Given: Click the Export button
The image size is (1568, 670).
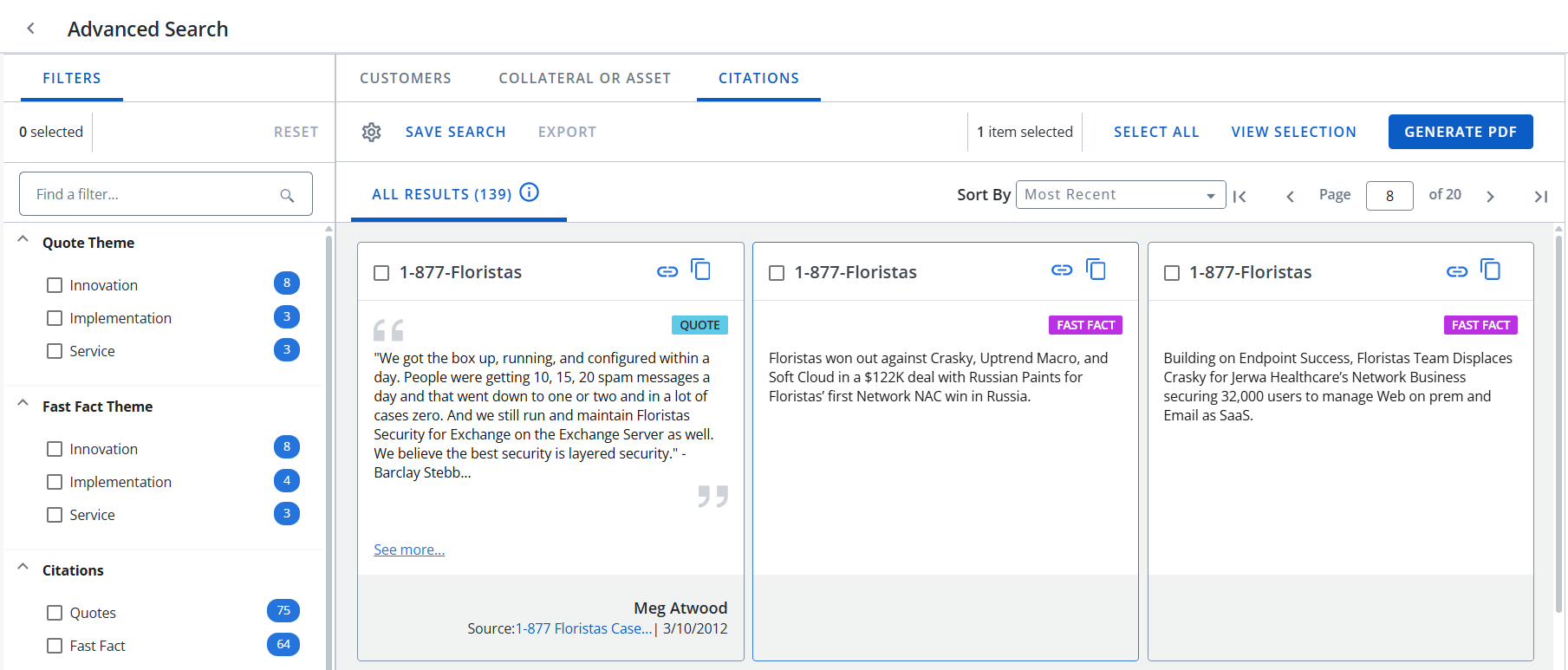Looking at the screenshot, I should point(567,132).
